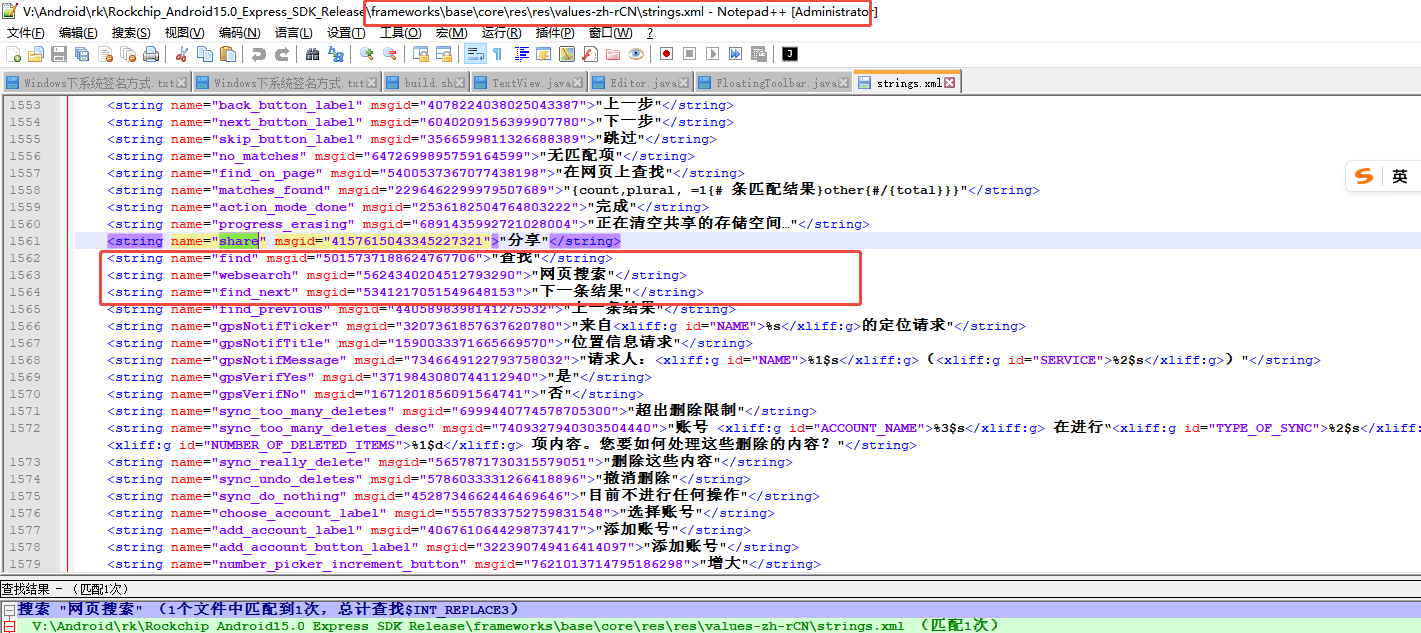Viewport: 1421px width, 633px height.
Task: Click line number 1572 in the margin
Action: point(25,428)
